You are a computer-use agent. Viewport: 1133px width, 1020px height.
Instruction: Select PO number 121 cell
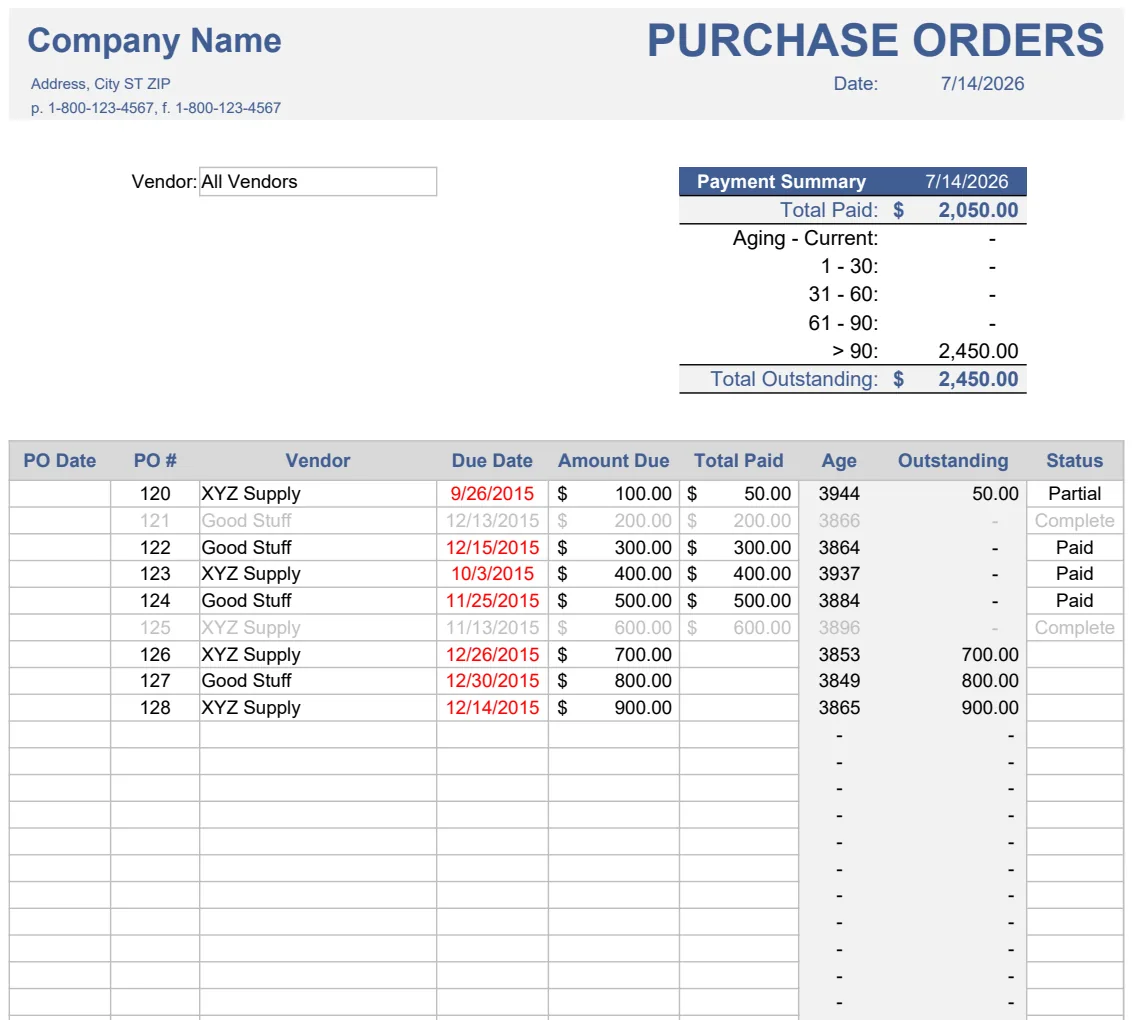tap(155, 521)
